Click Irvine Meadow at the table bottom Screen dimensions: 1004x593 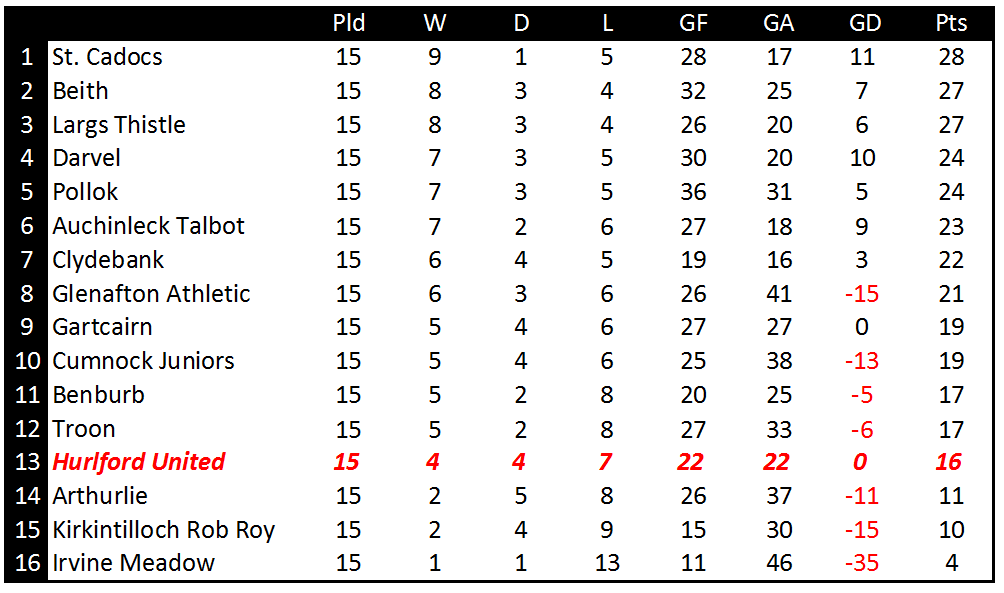[133, 563]
